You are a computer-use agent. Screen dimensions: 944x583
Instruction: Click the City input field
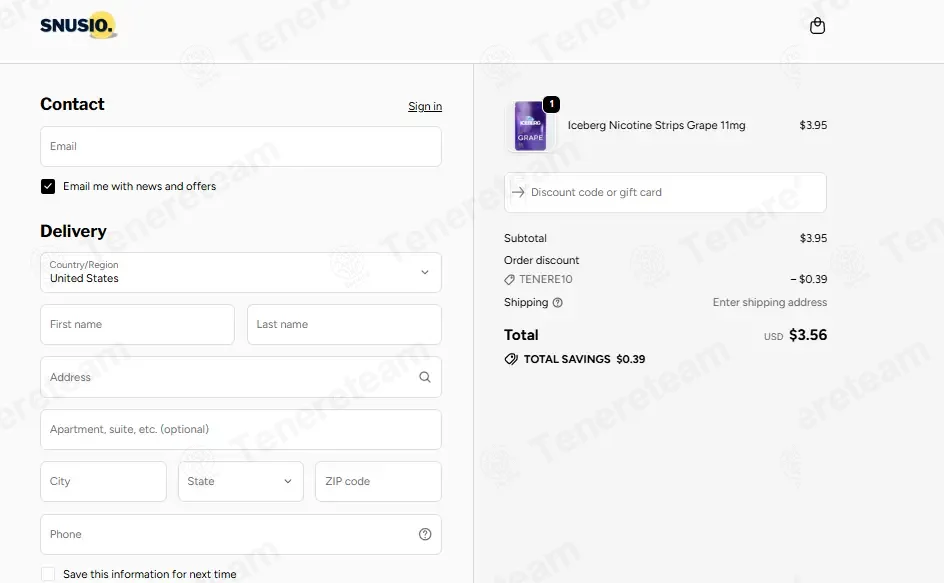coord(104,481)
